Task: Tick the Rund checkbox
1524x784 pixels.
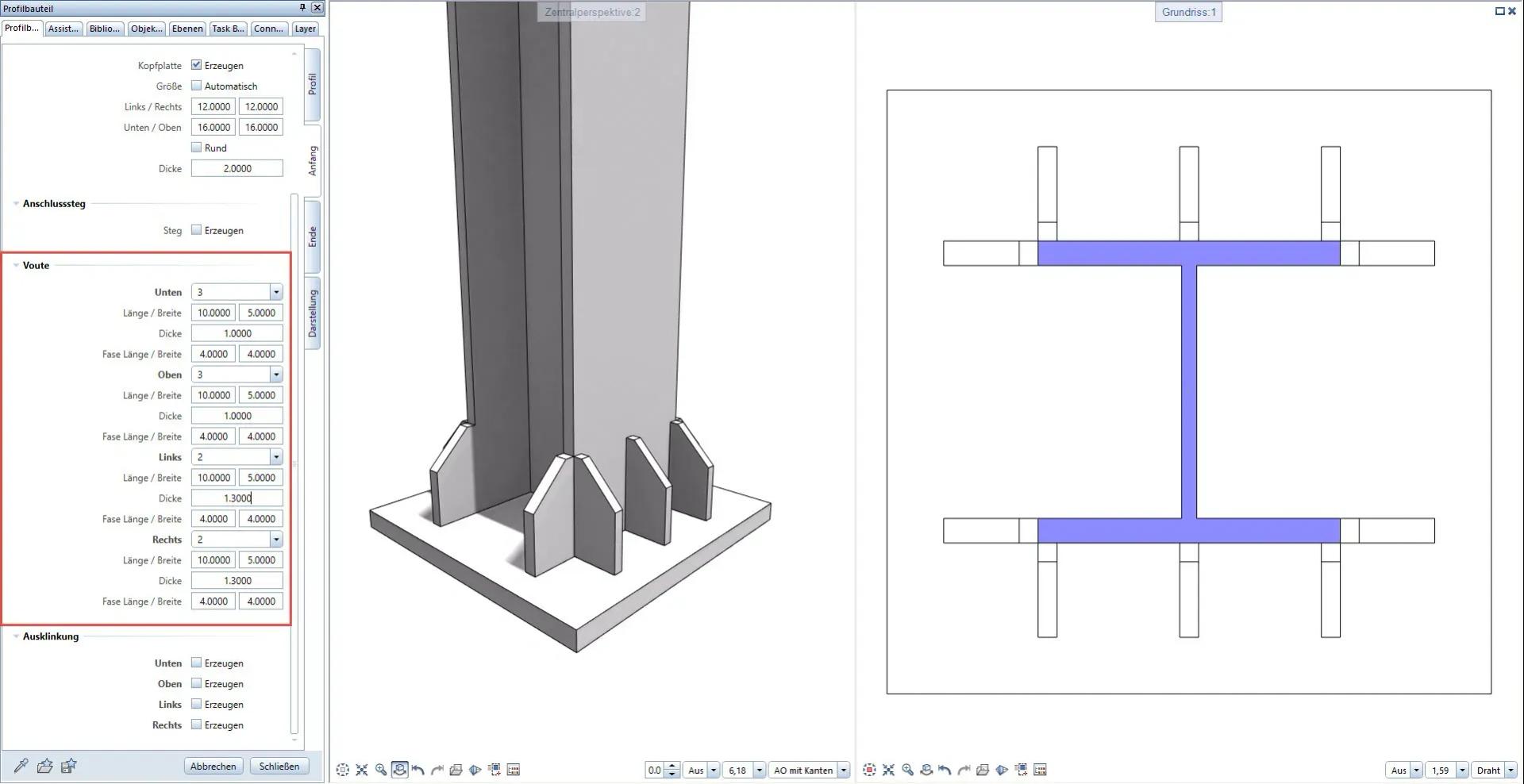Action: [197, 148]
